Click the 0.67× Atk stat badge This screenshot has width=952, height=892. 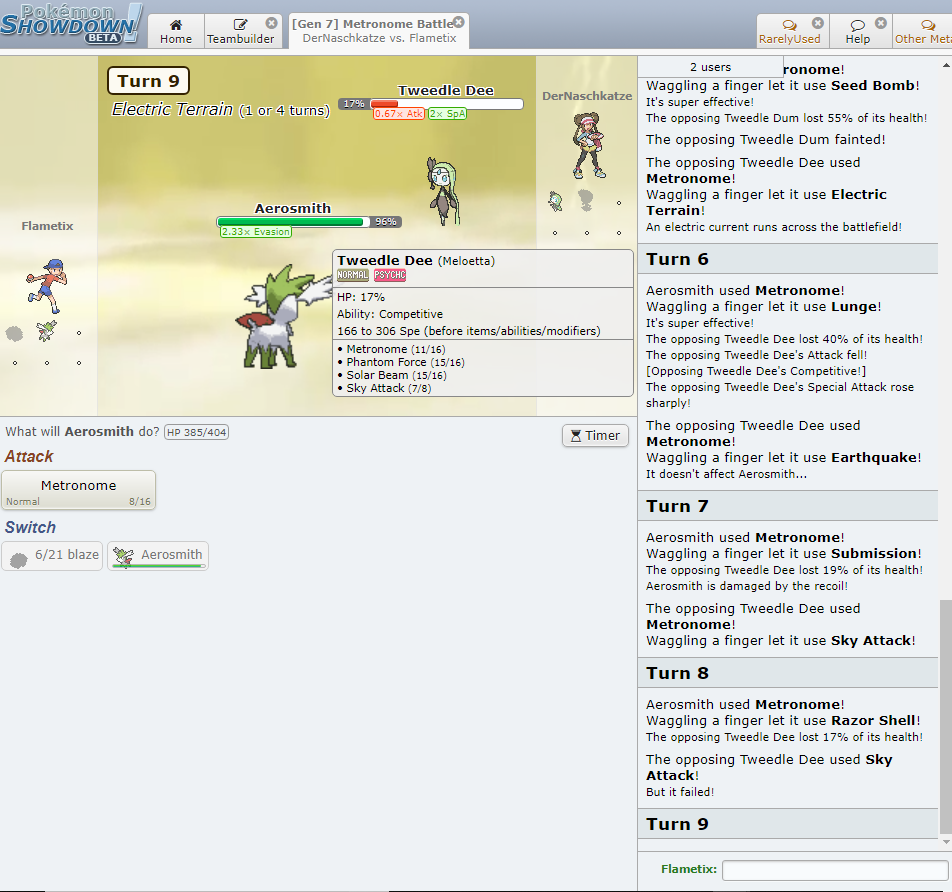pyautogui.click(x=398, y=114)
